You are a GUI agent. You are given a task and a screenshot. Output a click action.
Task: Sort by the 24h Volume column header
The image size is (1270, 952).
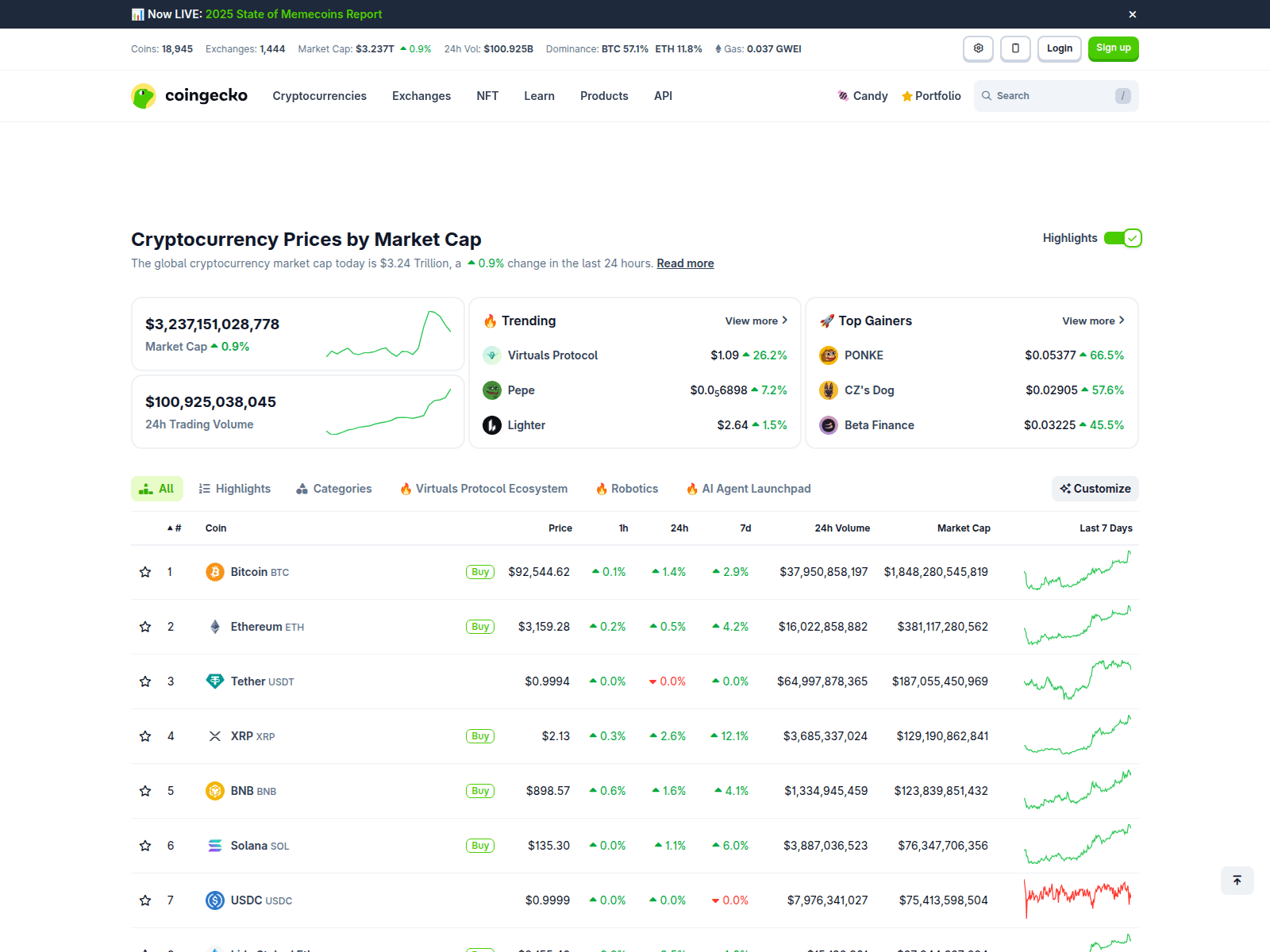(x=842, y=528)
